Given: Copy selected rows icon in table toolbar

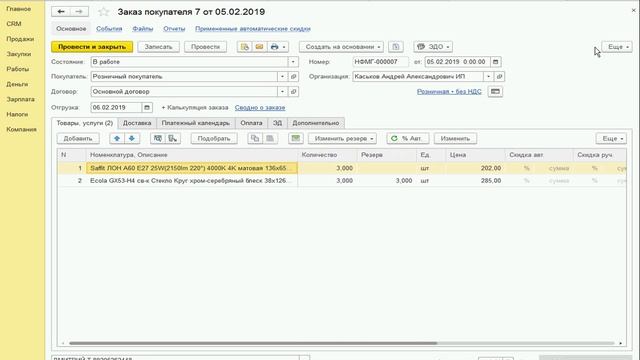Looking at the screenshot, I should (x=255, y=138).
